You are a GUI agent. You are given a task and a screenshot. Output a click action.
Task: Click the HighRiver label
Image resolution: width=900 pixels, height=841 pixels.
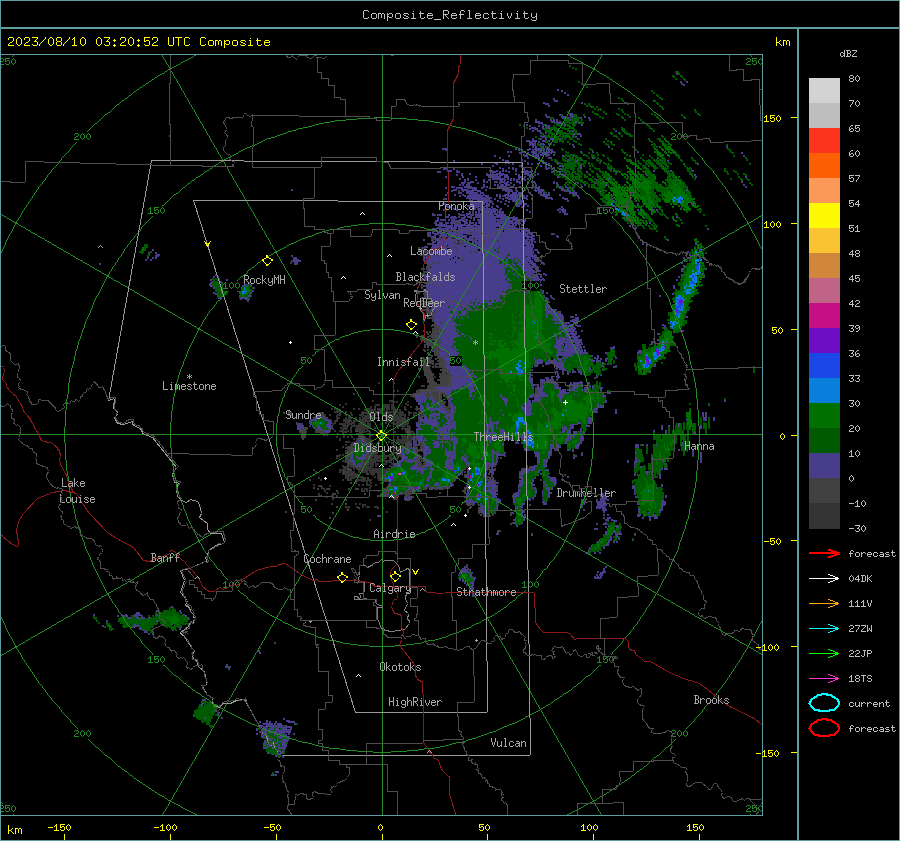click(x=415, y=702)
